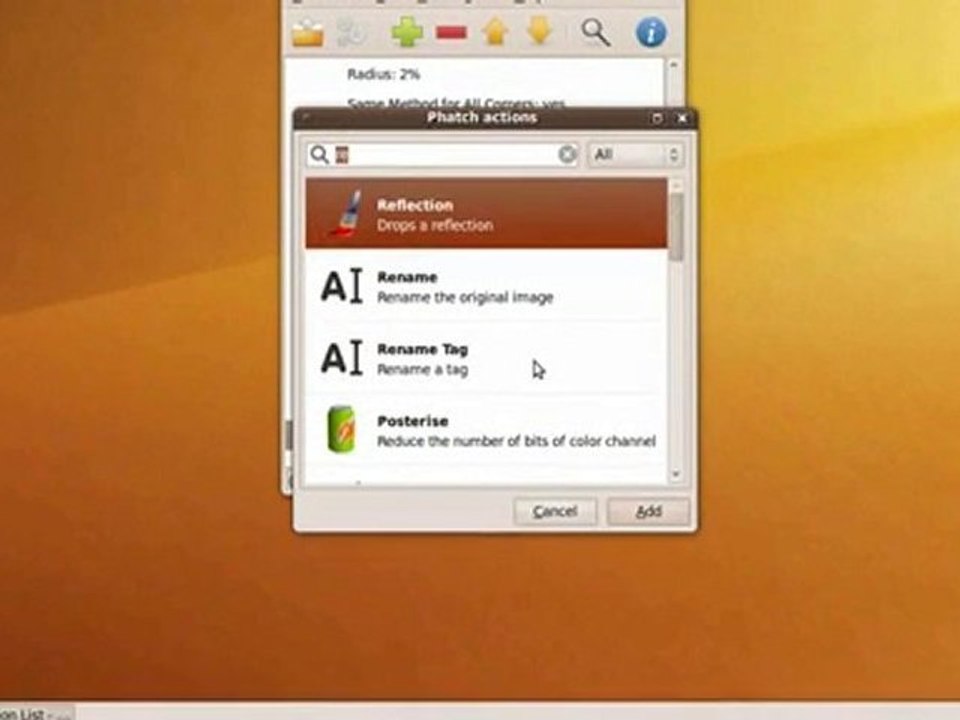
Task: Click the red minus remove action icon
Action: click(x=451, y=32)
